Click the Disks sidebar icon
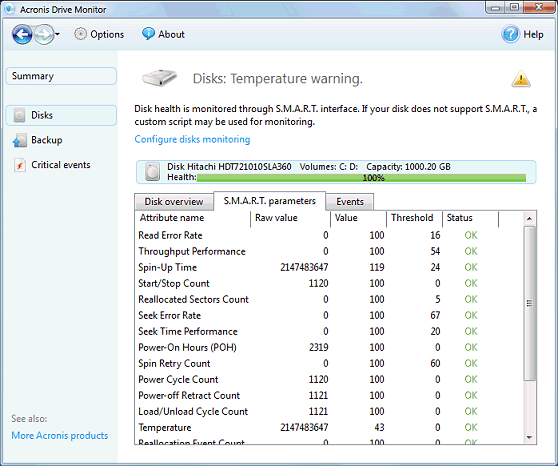 (x=19, y=115)
